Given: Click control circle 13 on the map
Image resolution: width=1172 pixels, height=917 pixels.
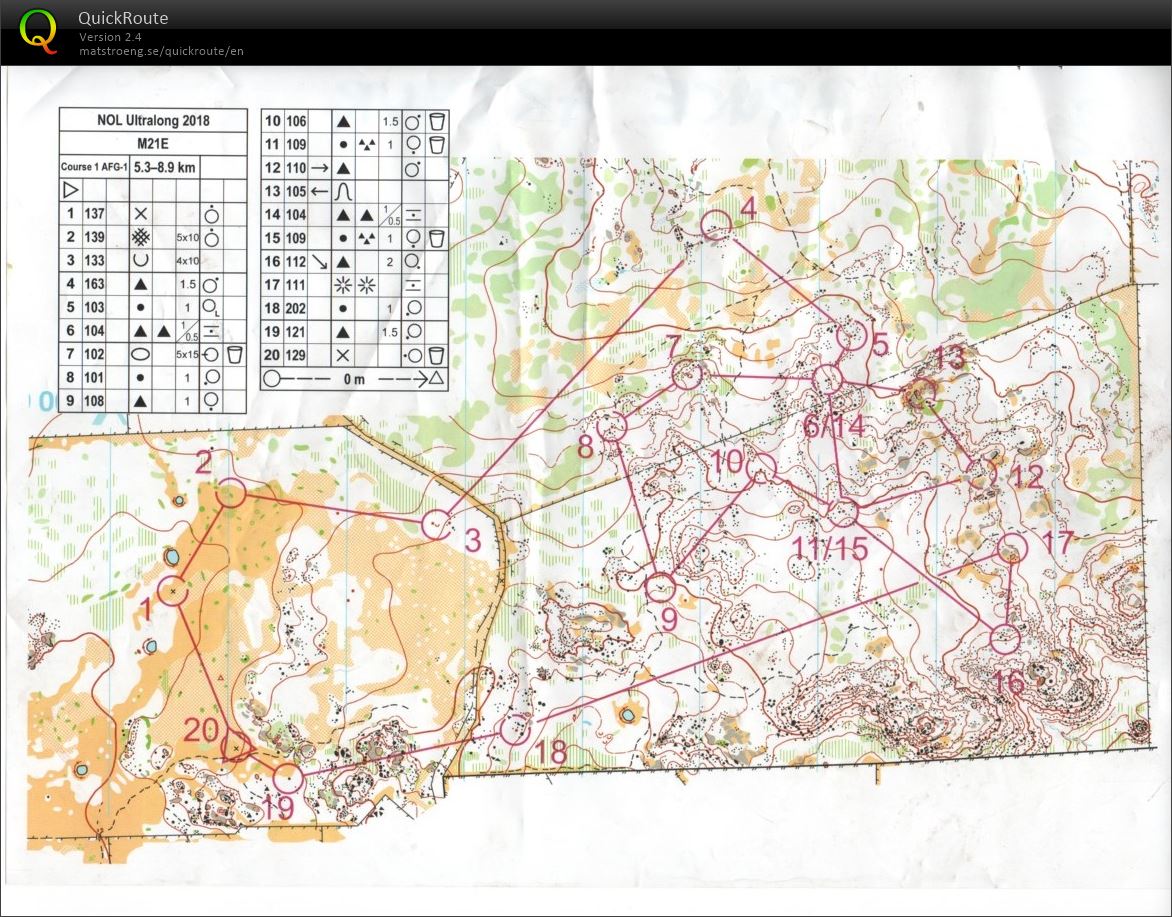Looking at the screenshot, I should pyautogui.click(x=919, y=393).
